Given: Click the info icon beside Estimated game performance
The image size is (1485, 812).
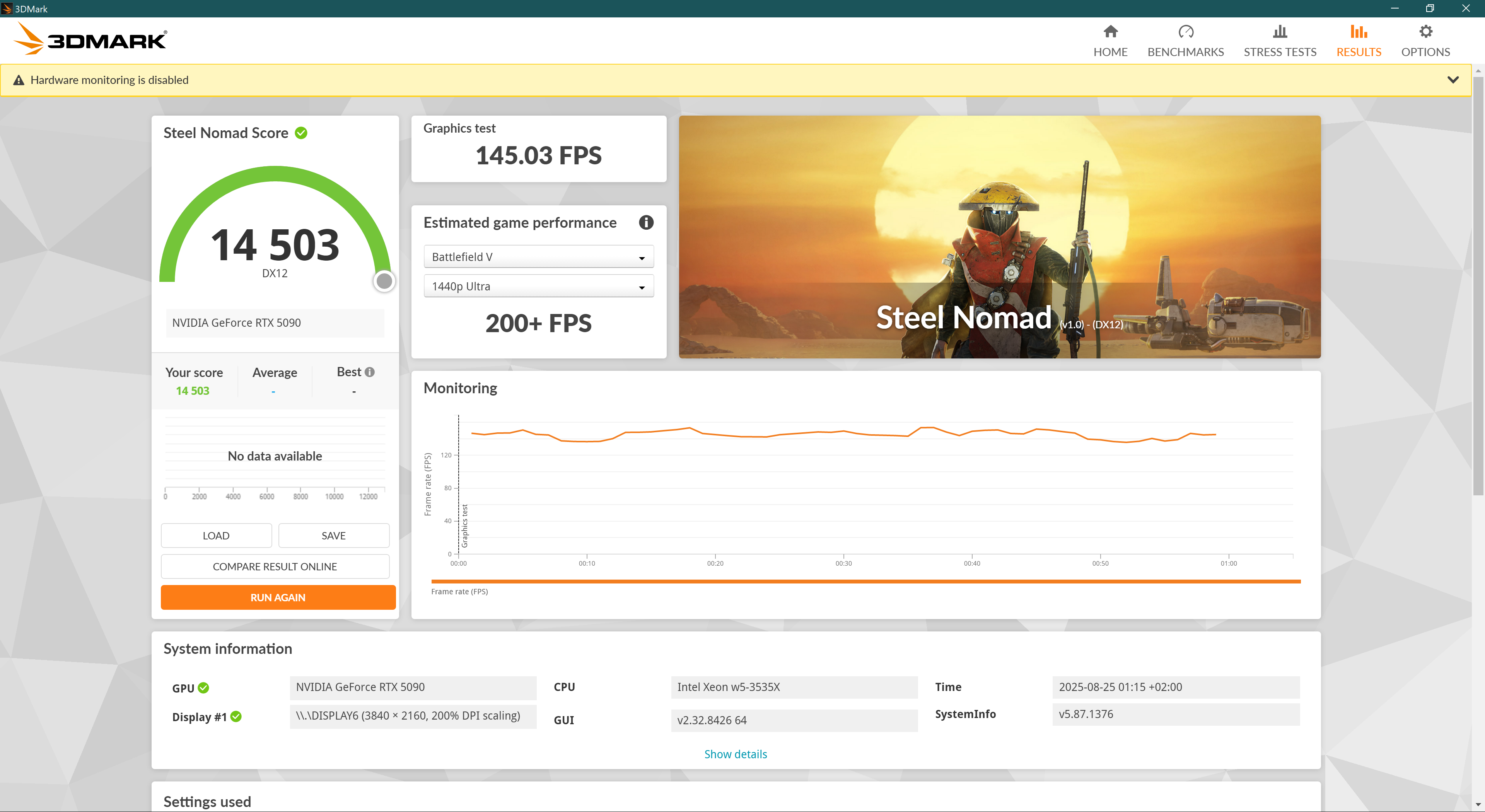Looking at the screenshot, I should coord(646,222).
